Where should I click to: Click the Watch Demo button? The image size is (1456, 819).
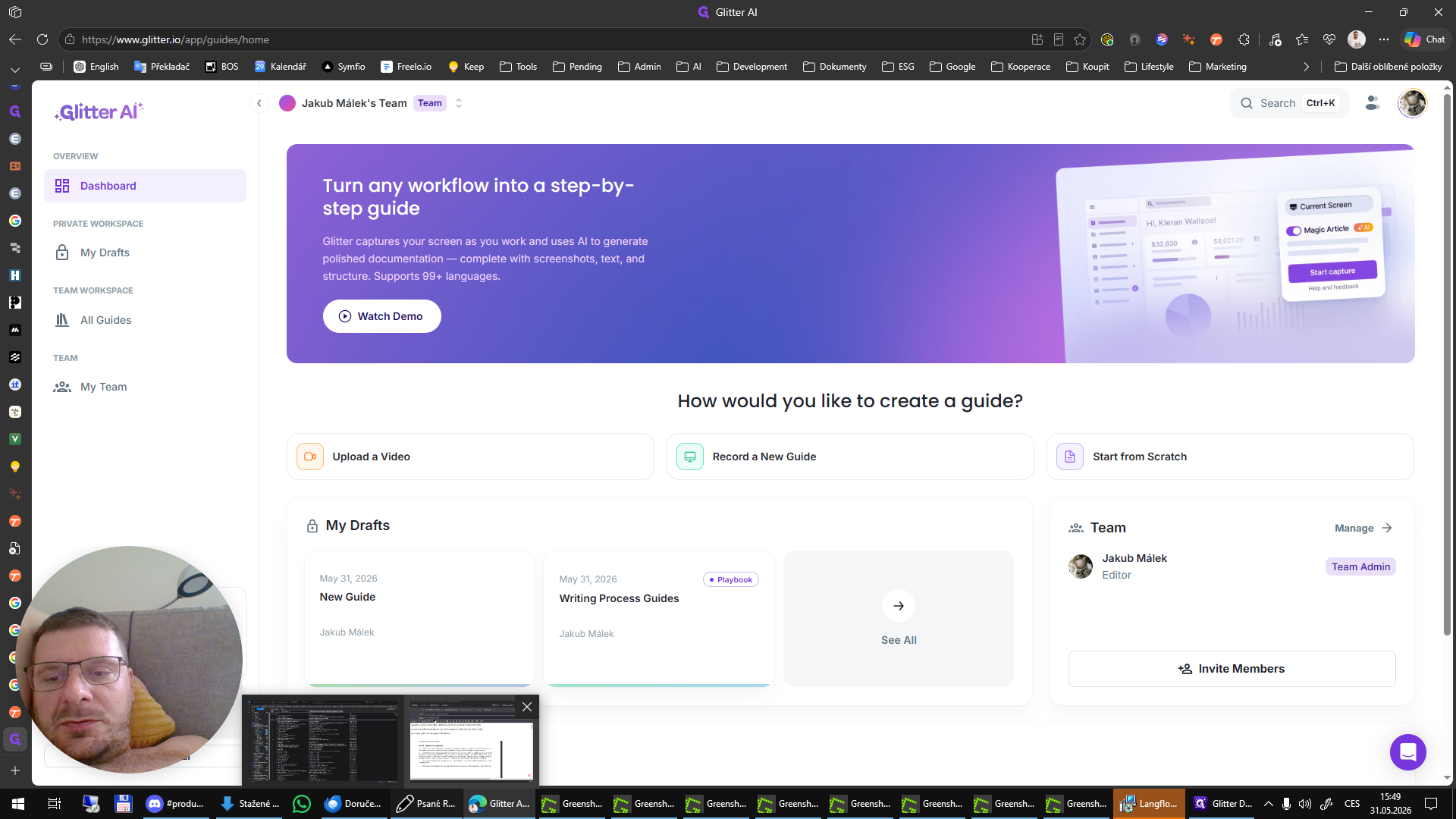[x=381, y=316]
